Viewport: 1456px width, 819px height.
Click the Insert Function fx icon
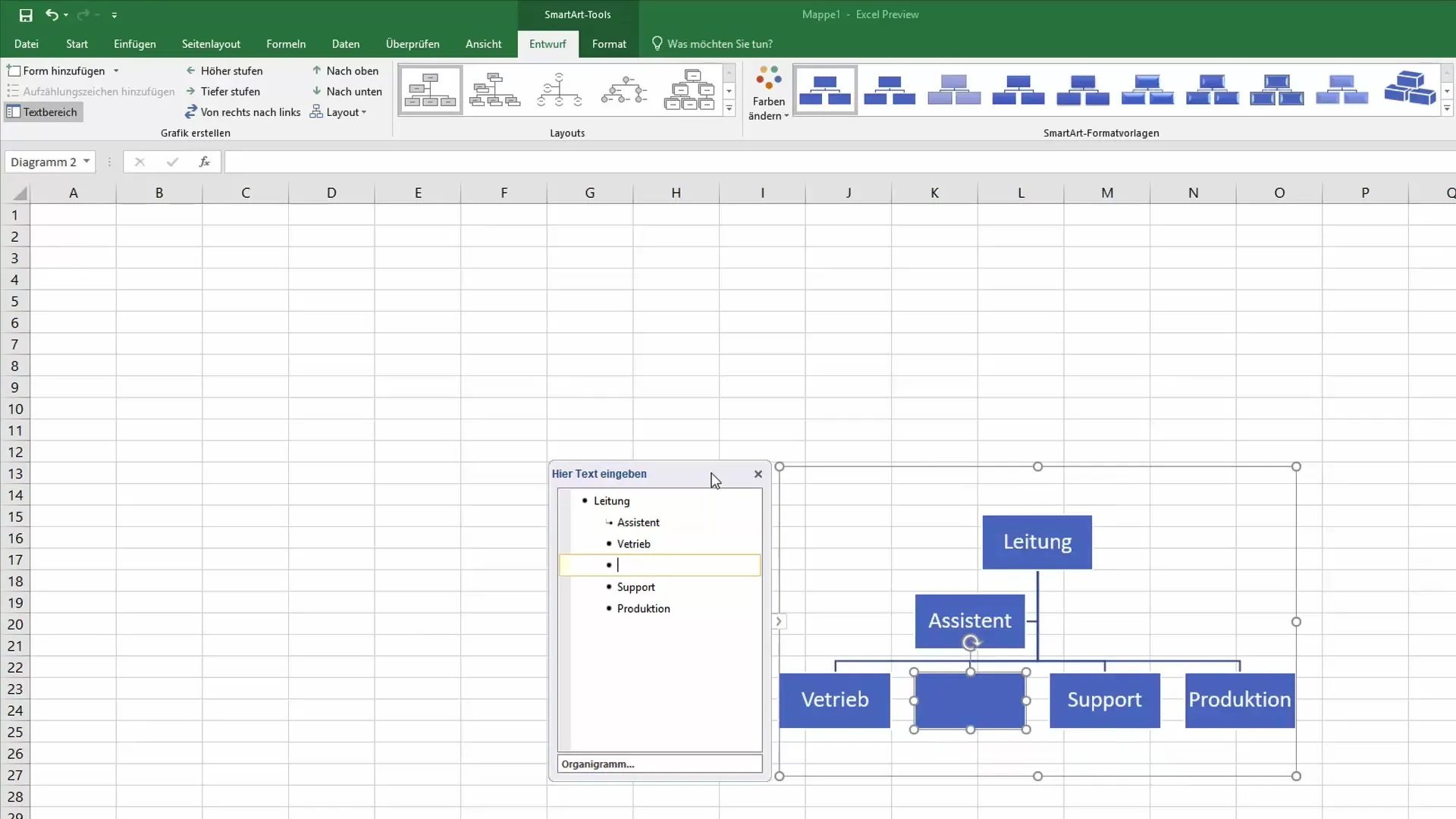(x=204, y=162)
